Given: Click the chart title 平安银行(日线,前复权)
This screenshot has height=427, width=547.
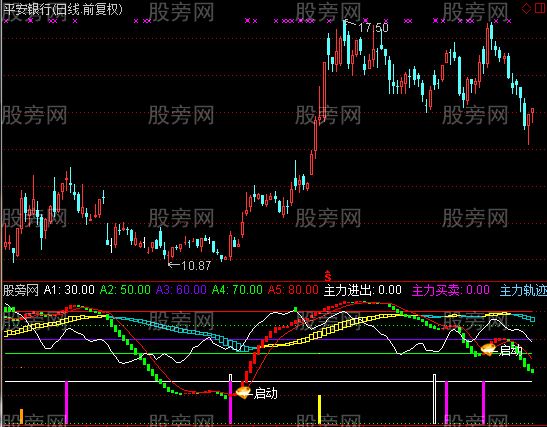Looking at the screenshot, I should [x=63, y=9].
